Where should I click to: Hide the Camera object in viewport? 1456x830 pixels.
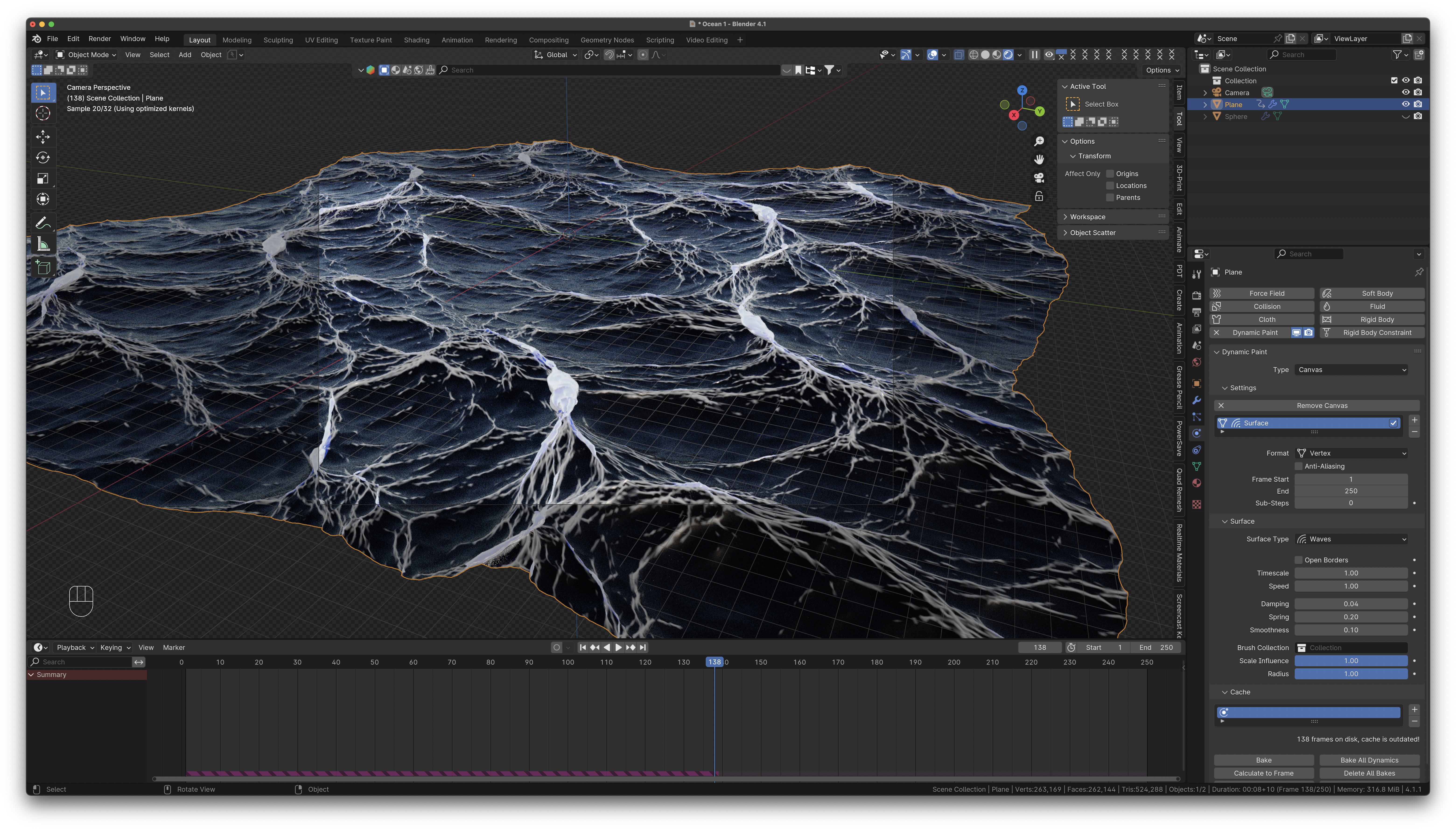coord(1405,92)
